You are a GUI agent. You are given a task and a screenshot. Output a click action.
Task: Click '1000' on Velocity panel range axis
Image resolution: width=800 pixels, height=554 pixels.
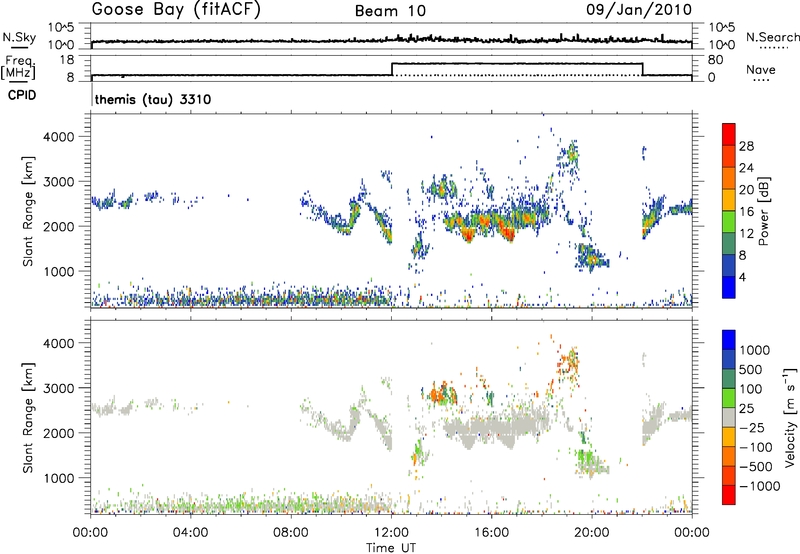click(60, 478)
